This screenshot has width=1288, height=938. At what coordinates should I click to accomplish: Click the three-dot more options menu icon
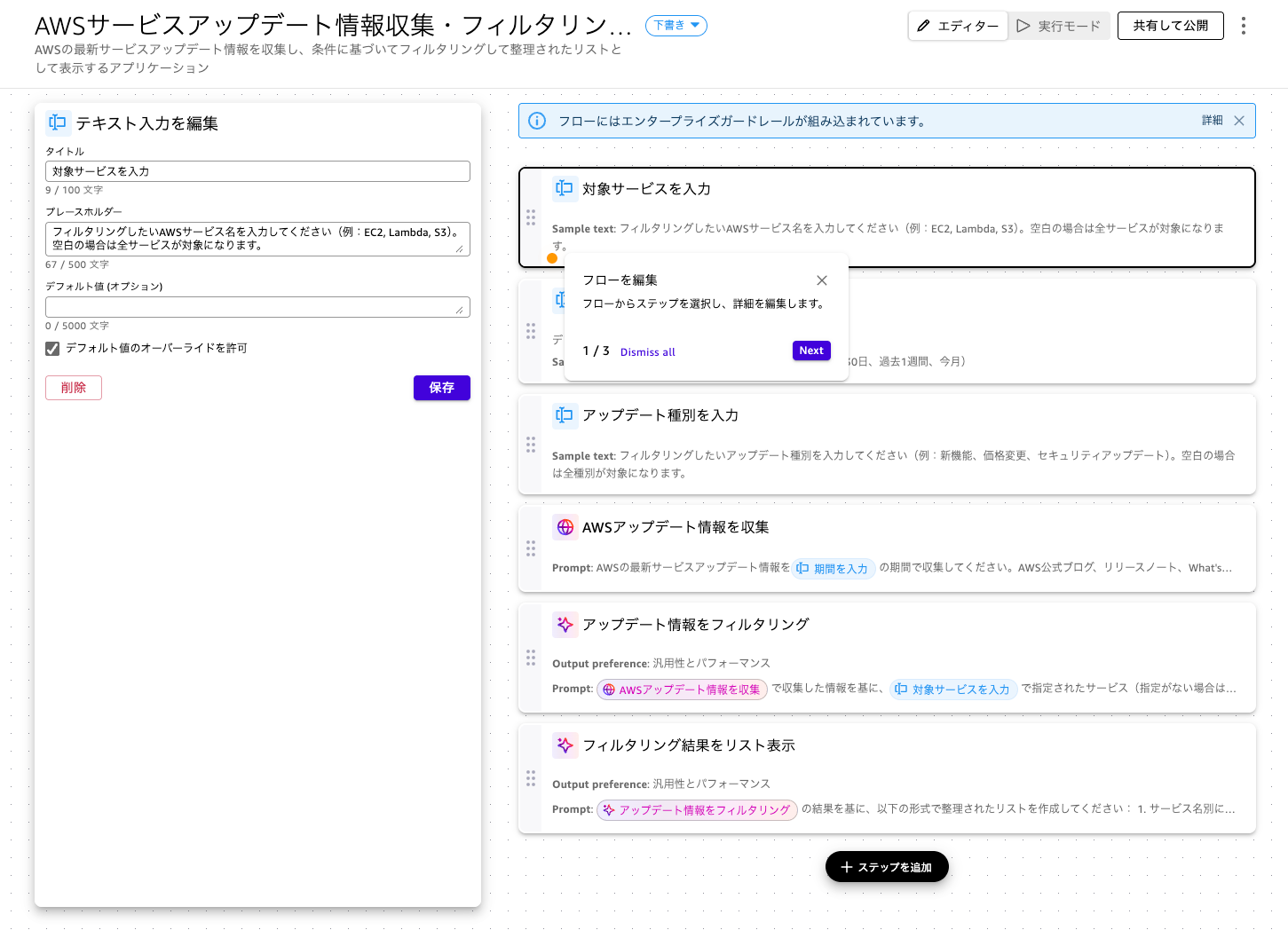tap(1243, 26)
